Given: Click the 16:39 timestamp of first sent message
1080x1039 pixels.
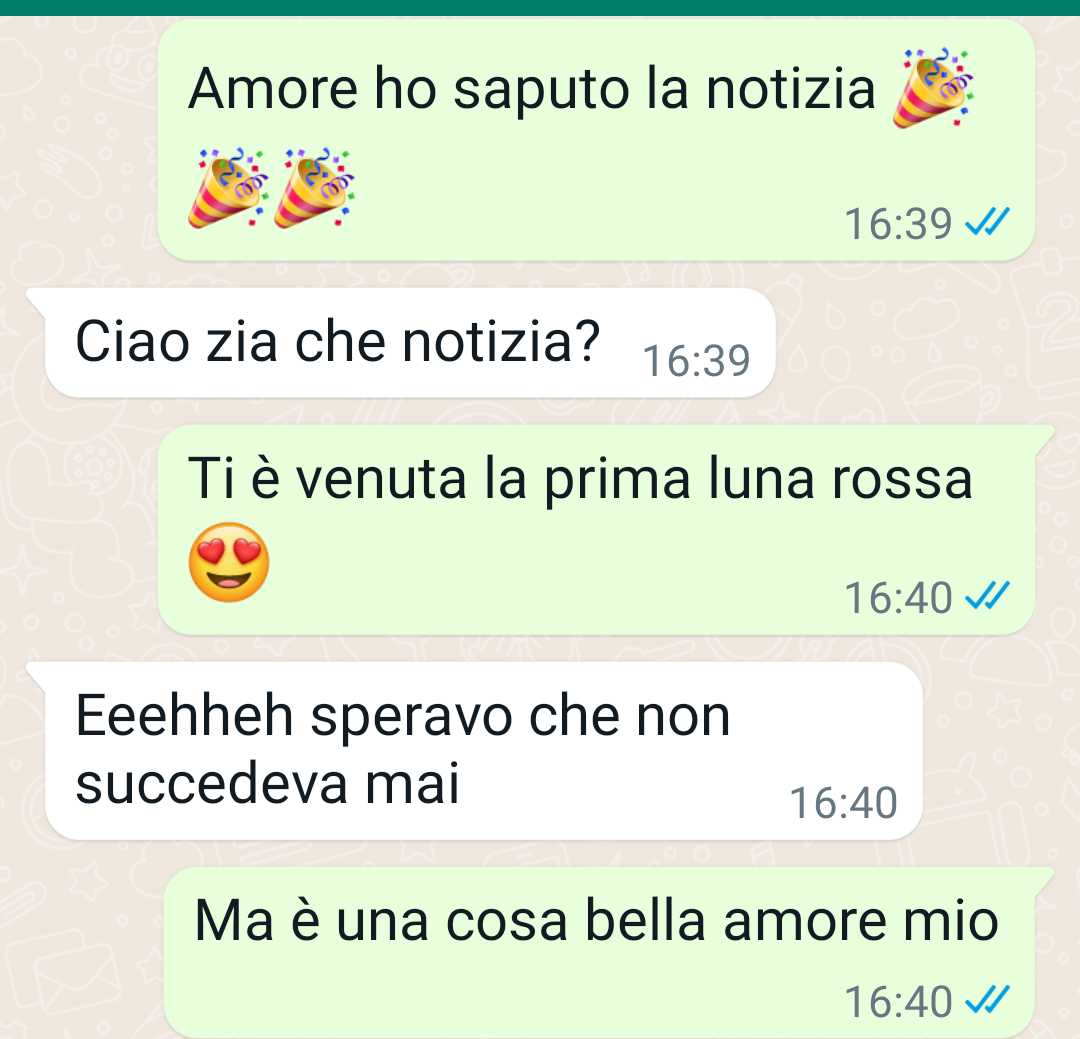Looking at the screenshot, I should click(x=898, y=224).
